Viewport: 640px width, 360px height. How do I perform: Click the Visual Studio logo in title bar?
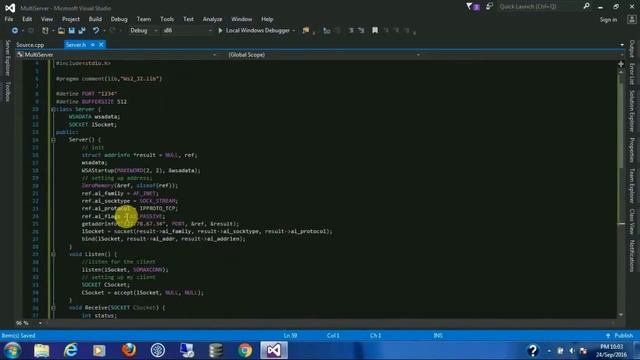click(10, 8)
